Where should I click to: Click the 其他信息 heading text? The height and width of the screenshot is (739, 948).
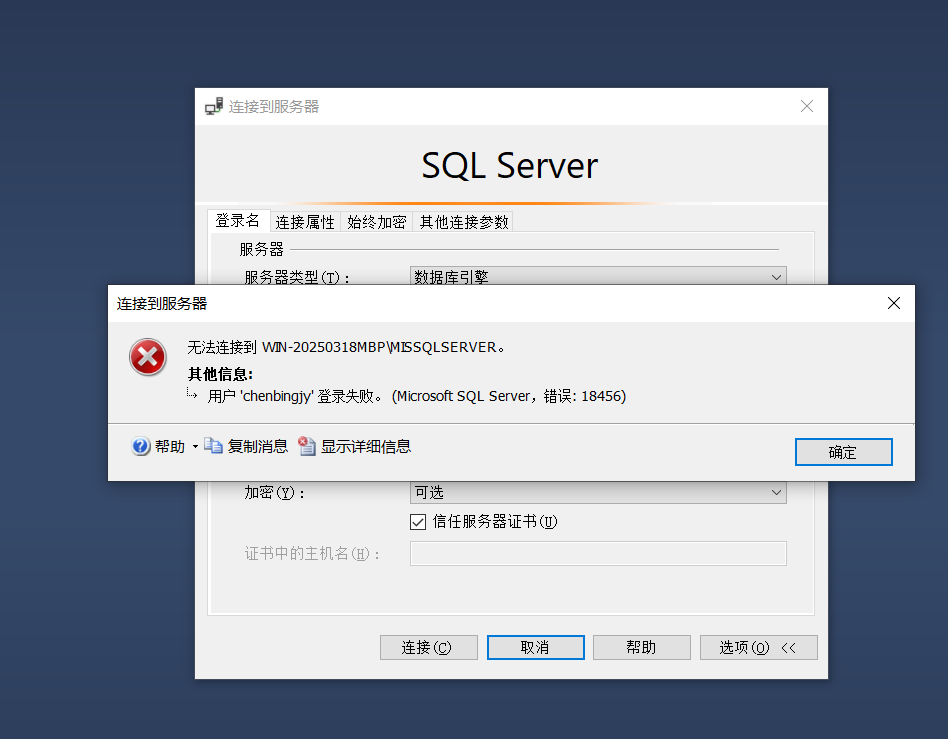coord(221,374)
